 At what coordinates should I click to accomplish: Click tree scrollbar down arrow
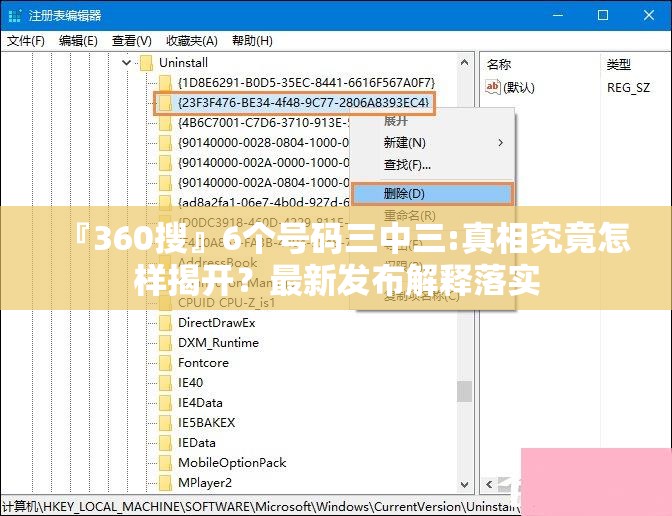point(465,485)
